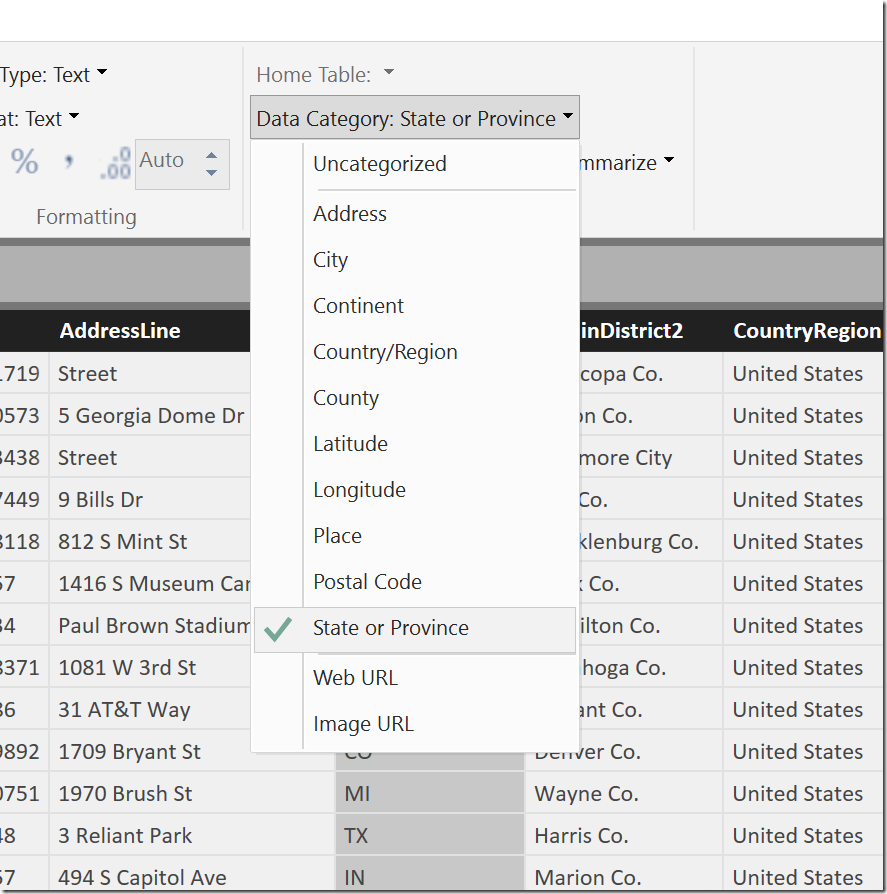This screenshot has width=887, height=894.
Task: Open the Summarize dropdown
Action: (x=626, y=162)
